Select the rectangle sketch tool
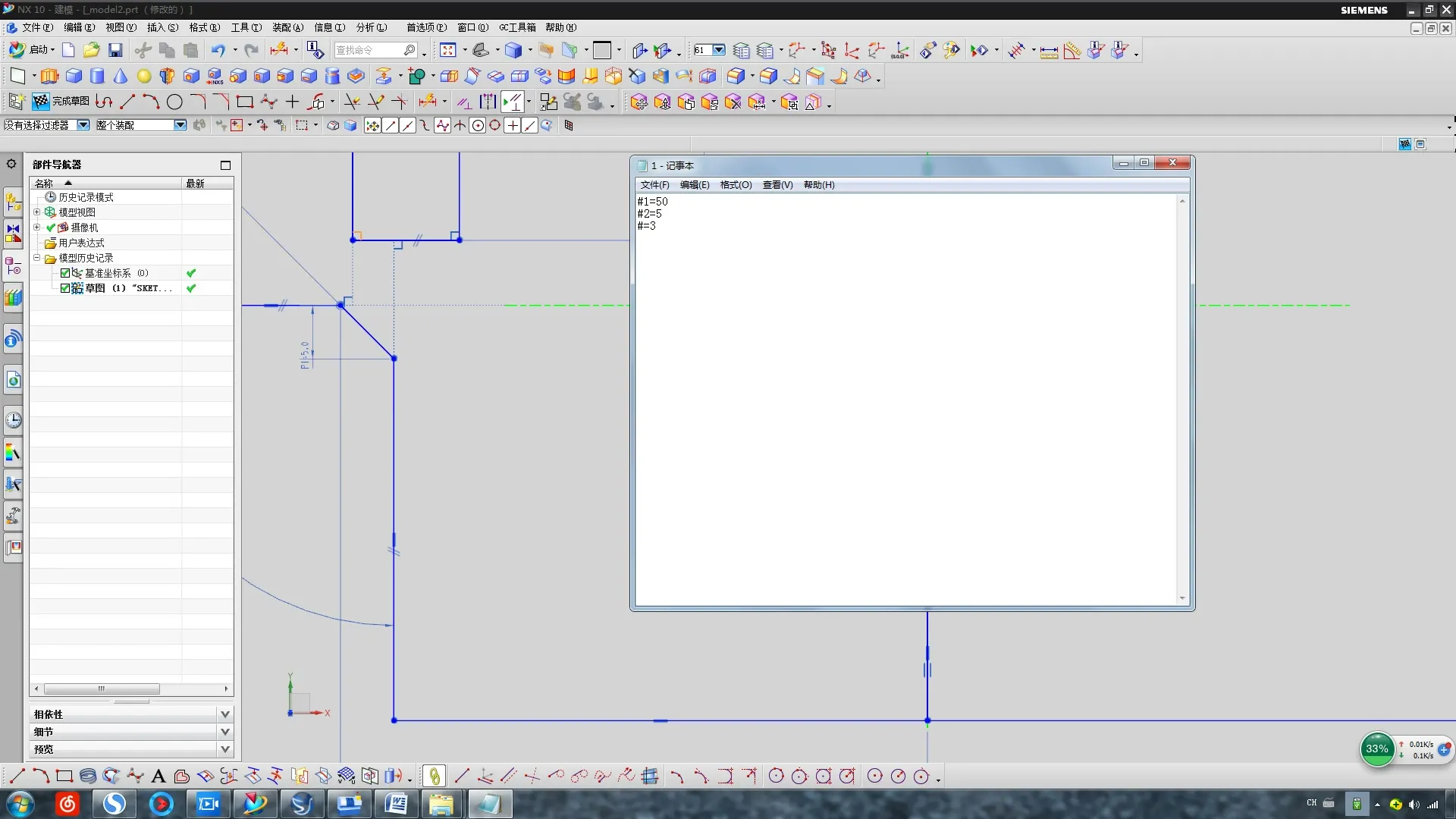The height and width of the screenshot is (819, 1456). (244, 102)
